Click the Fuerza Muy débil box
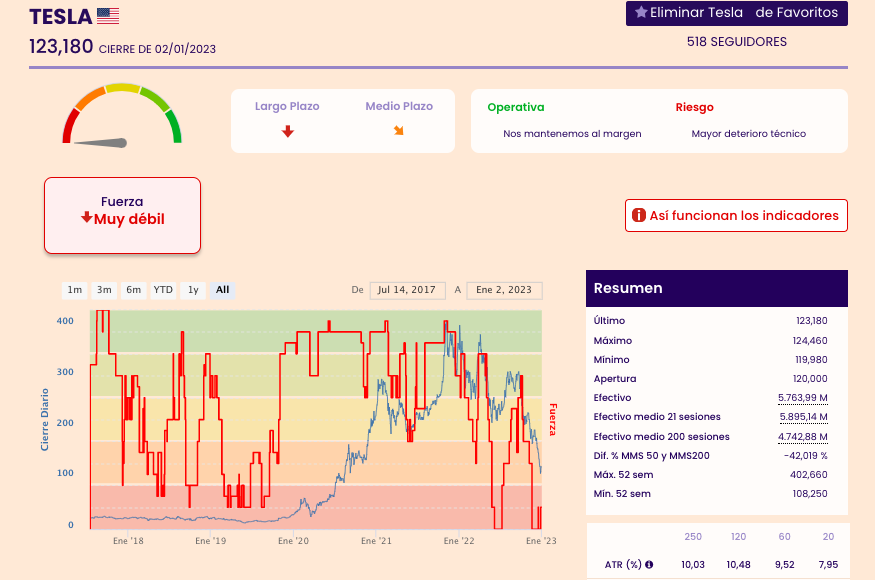Image resolution: width=875 pixels, height=580 pixels. [122, 215]
